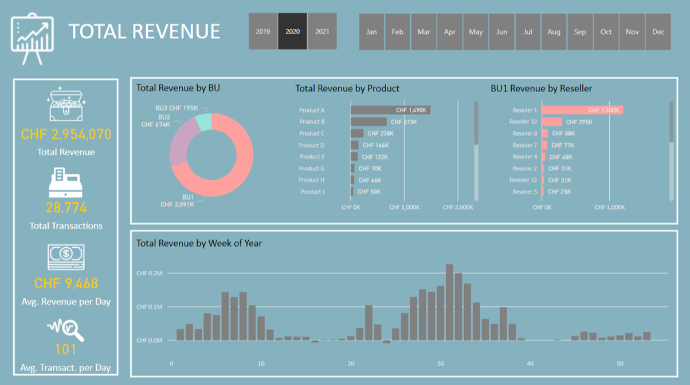Filter by the Dec month button
The image size is (690, 385).
point(658,32)
